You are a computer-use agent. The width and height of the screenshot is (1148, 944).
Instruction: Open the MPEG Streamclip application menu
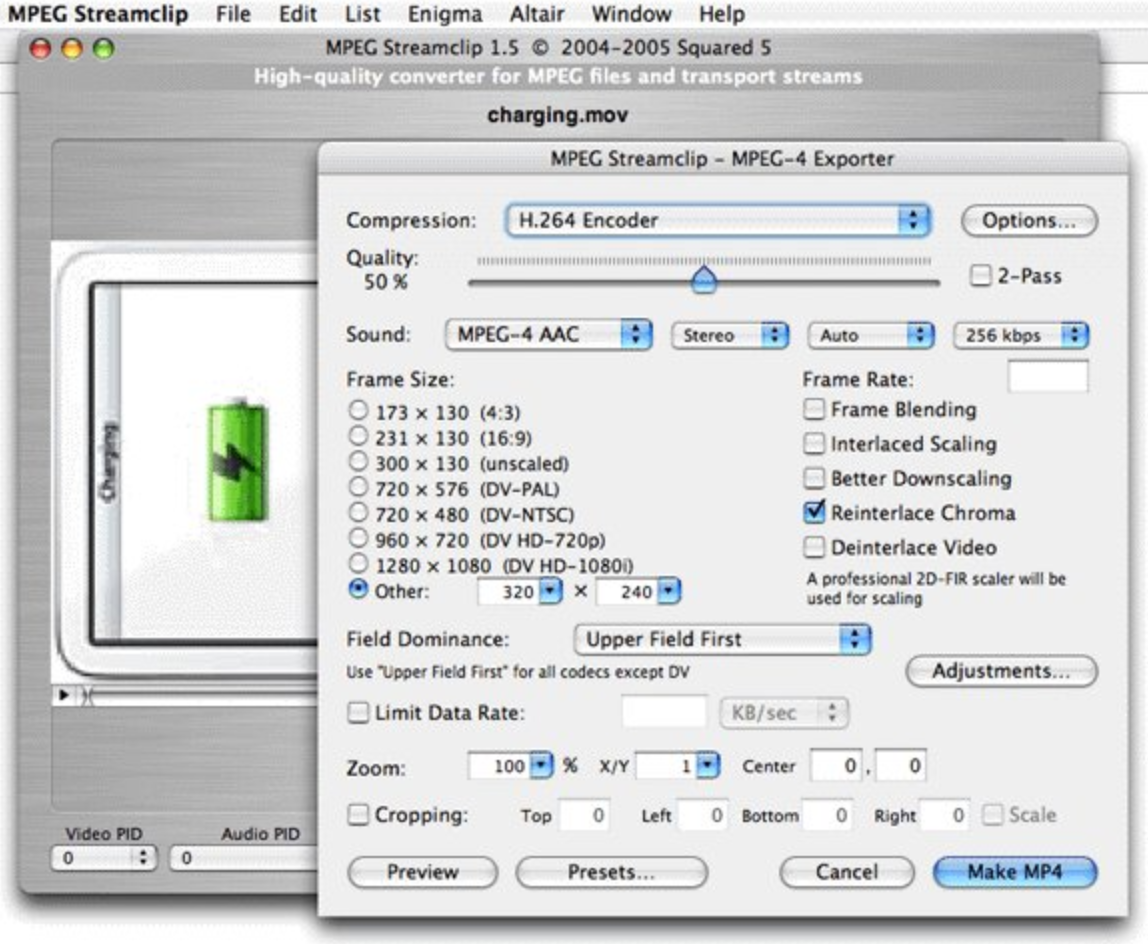(x=97, y=14)
